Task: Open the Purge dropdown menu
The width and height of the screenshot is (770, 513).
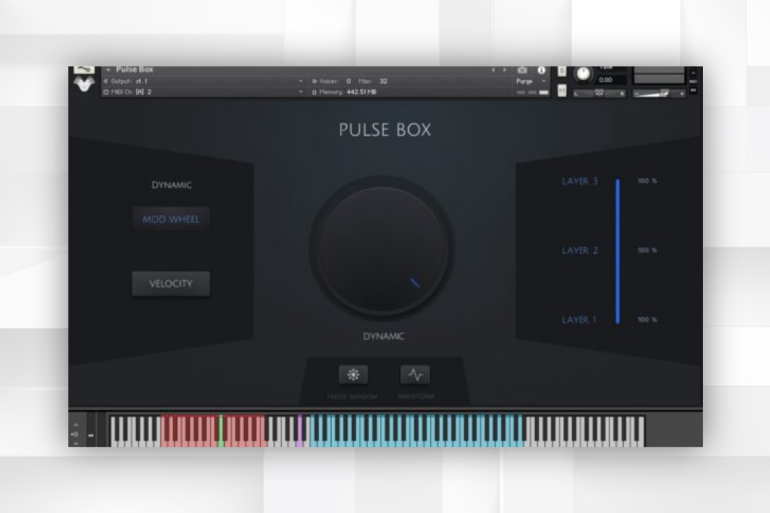Action: pos(530,81)
